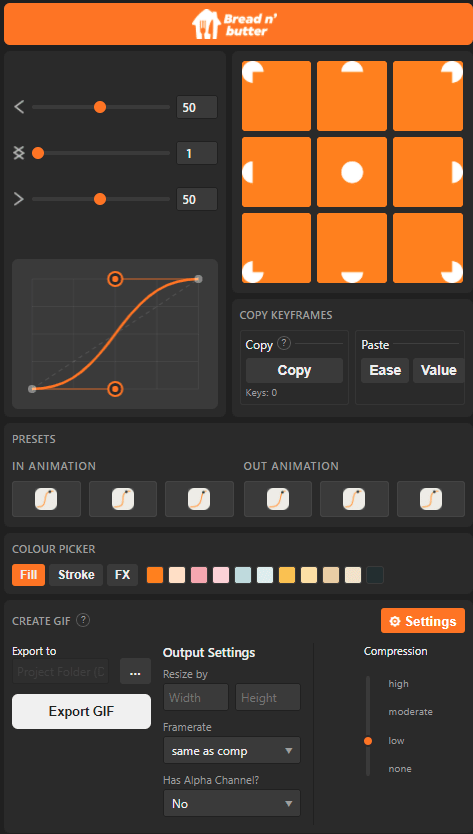Pick the golden yellow colour swatch
This screenshot has width=473, height=834.
click(x=287, y=575)
